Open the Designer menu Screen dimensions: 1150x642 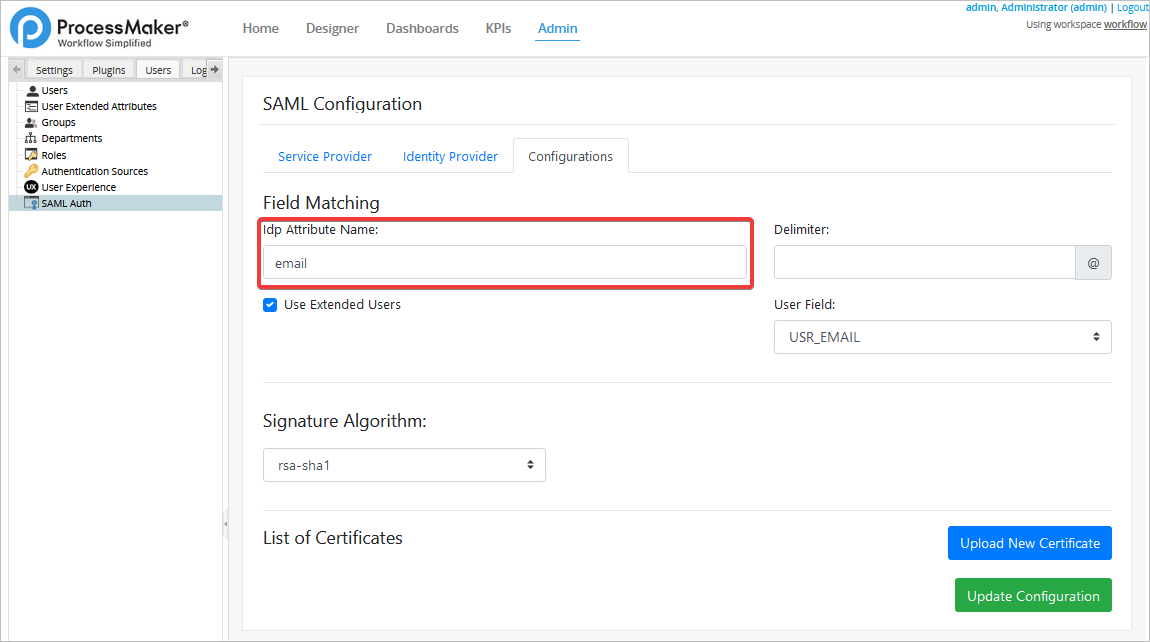coord(332,28)
